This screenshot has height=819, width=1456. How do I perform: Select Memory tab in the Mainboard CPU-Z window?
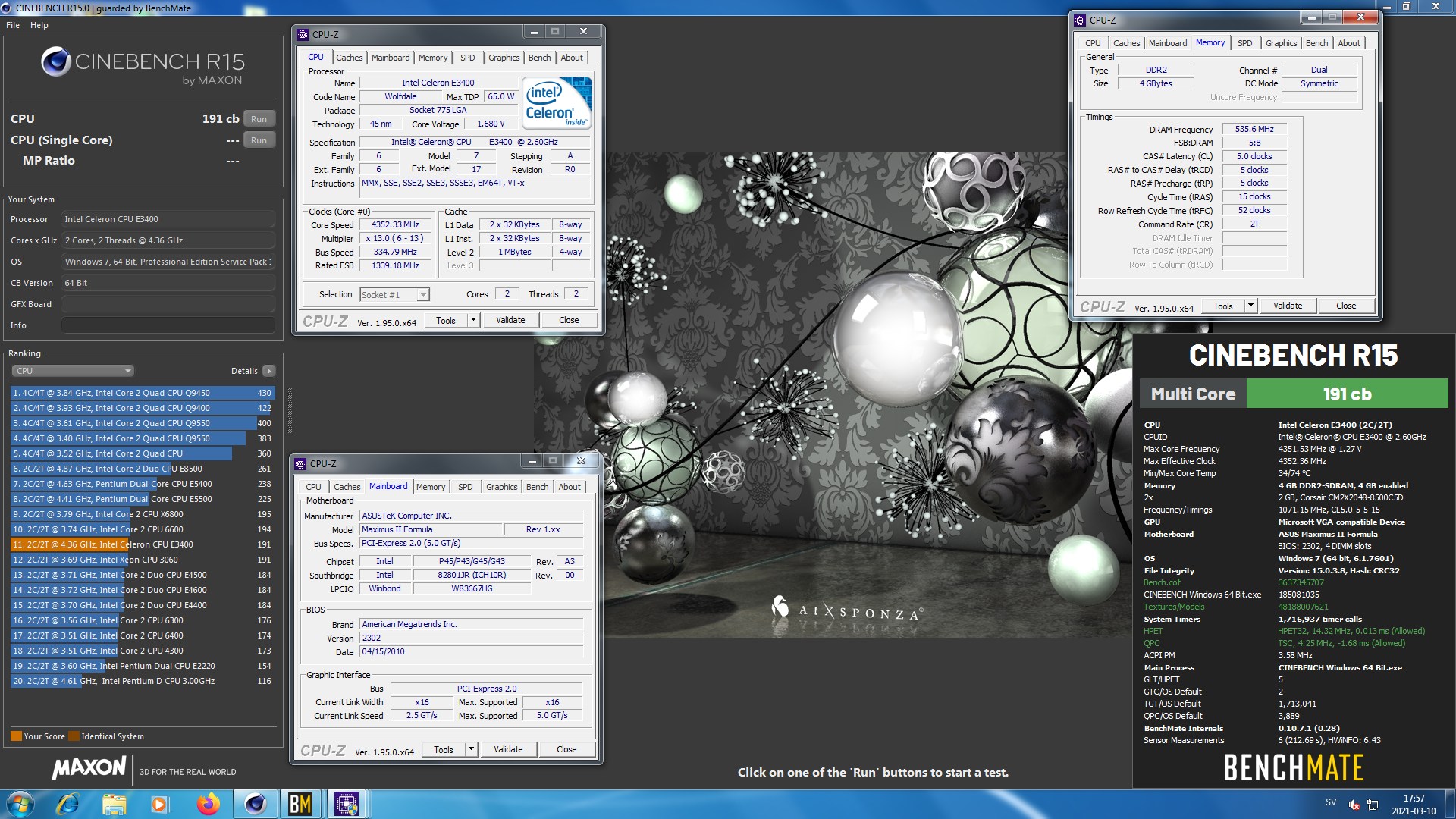(x=431, y=487)
